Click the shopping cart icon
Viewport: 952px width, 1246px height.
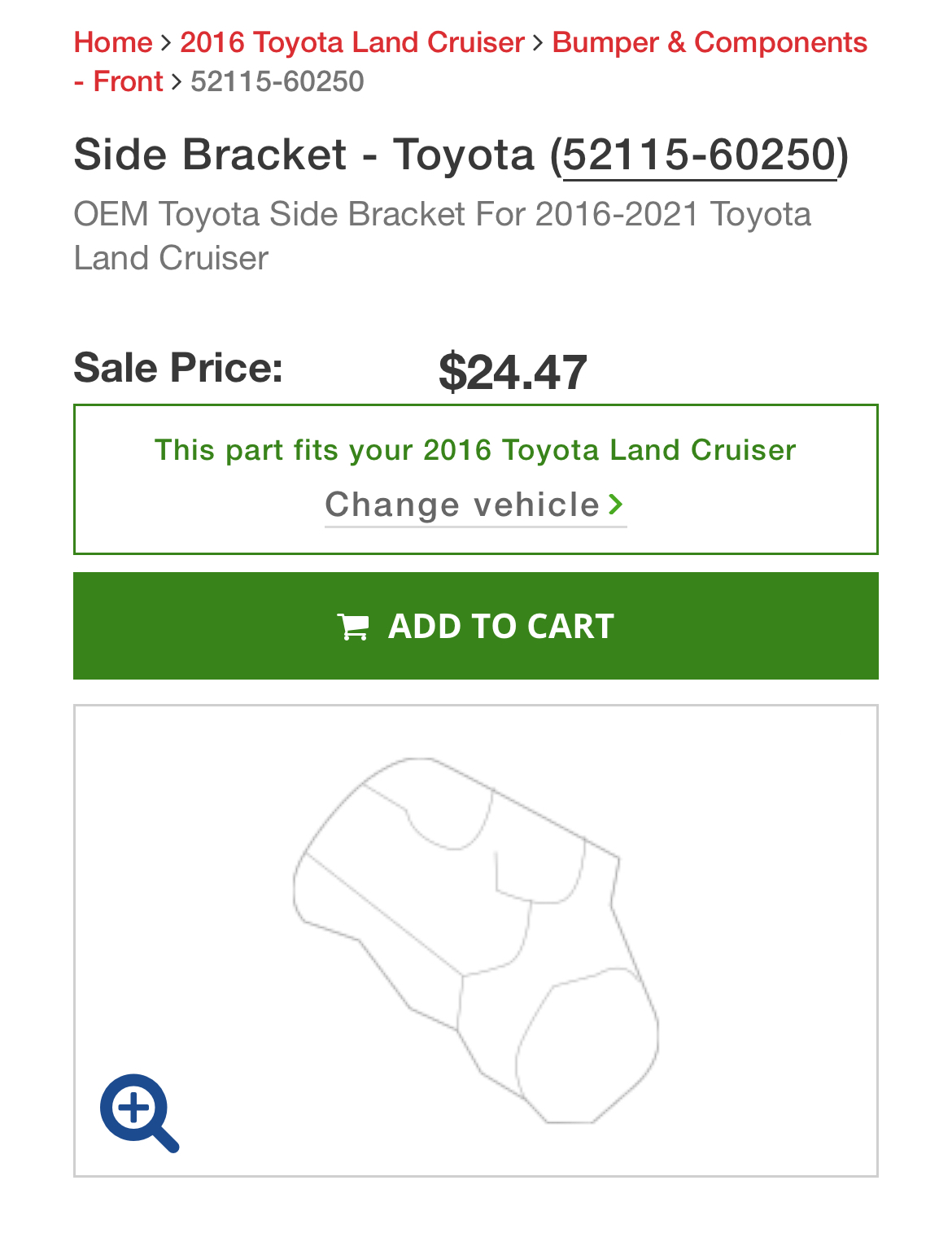coord(353,627)
